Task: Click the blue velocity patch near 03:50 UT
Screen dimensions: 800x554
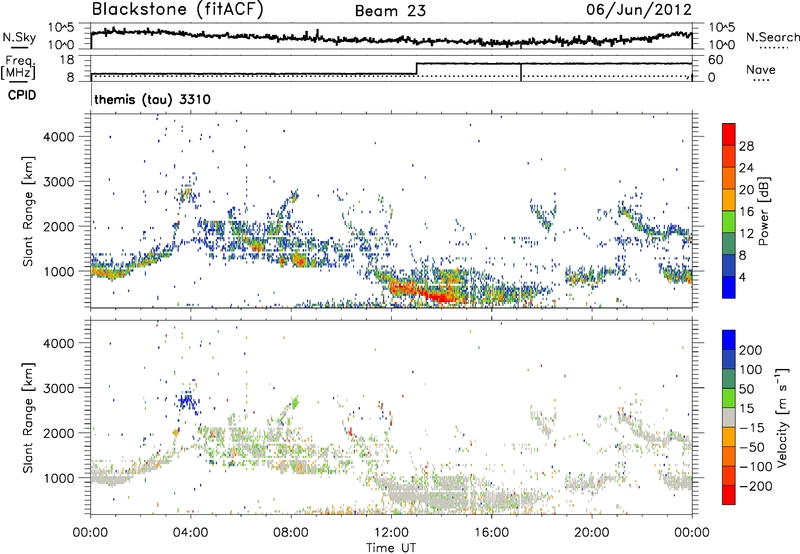Action: tap(187, 401)
